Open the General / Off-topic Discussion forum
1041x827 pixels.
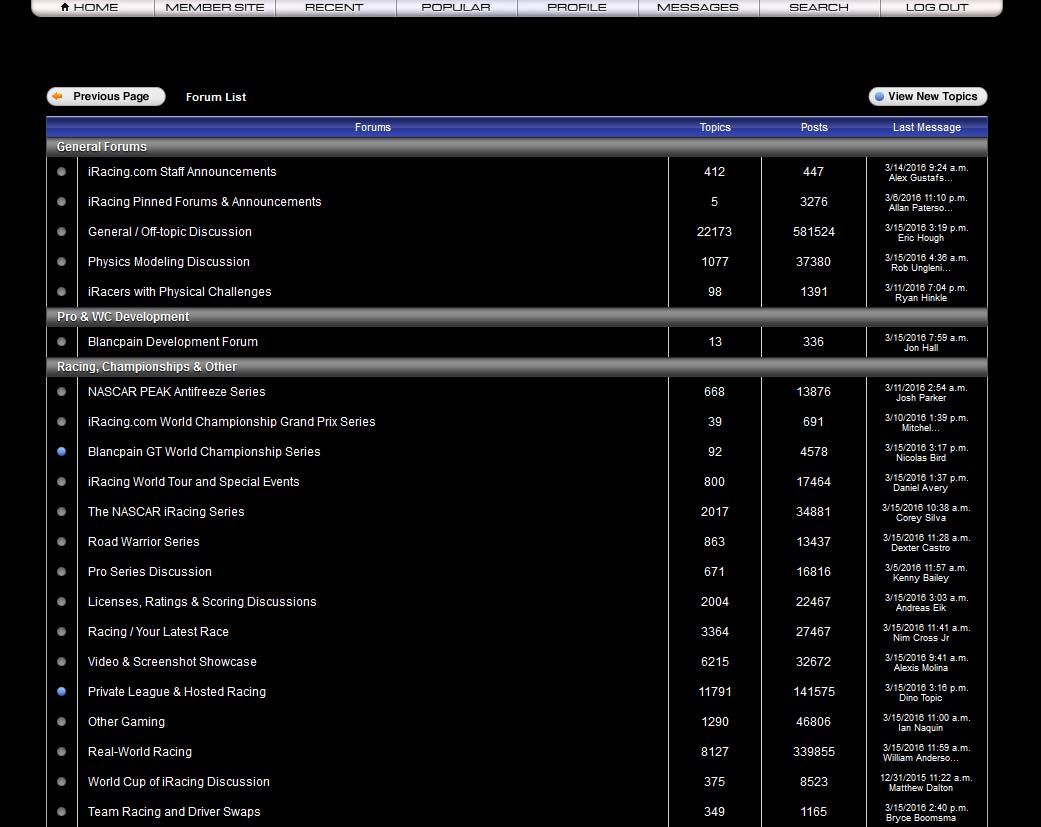click(169, 231)
